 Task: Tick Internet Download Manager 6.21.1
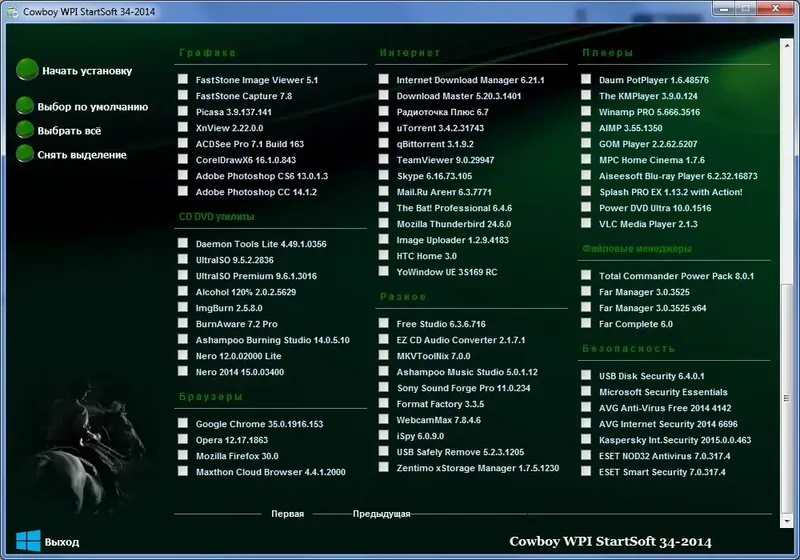pyautogui.click(x=384, y=79)
